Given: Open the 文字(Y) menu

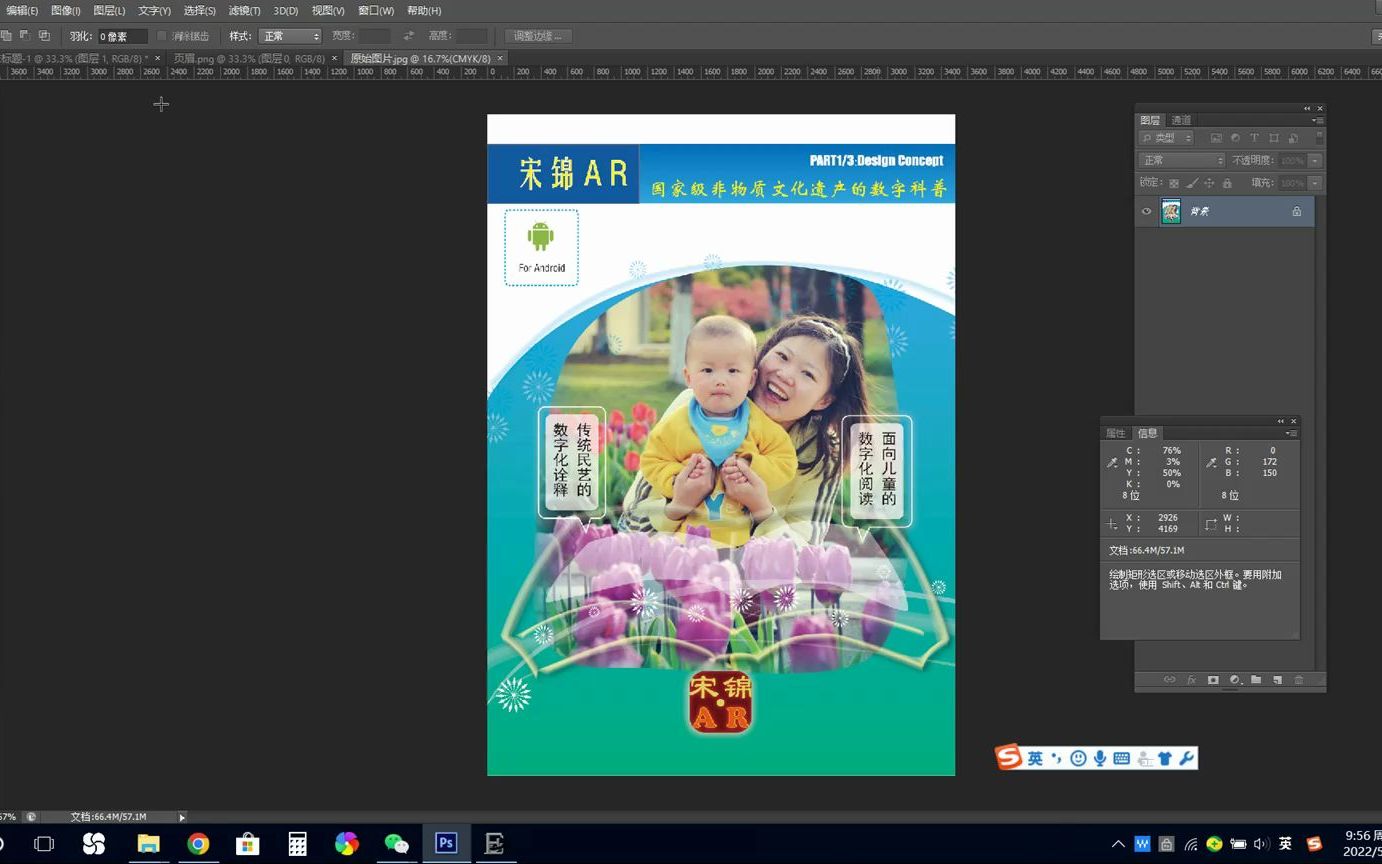Looking at the screenshot, I should point(154,11).
